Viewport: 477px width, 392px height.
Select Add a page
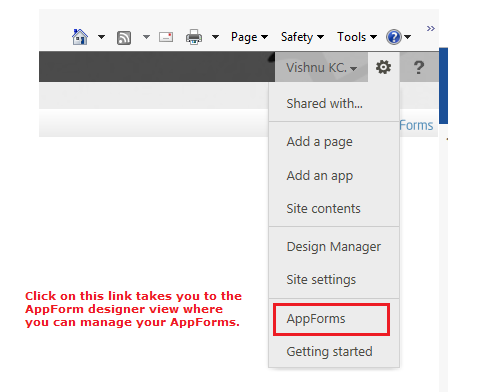tap(334, 142)
